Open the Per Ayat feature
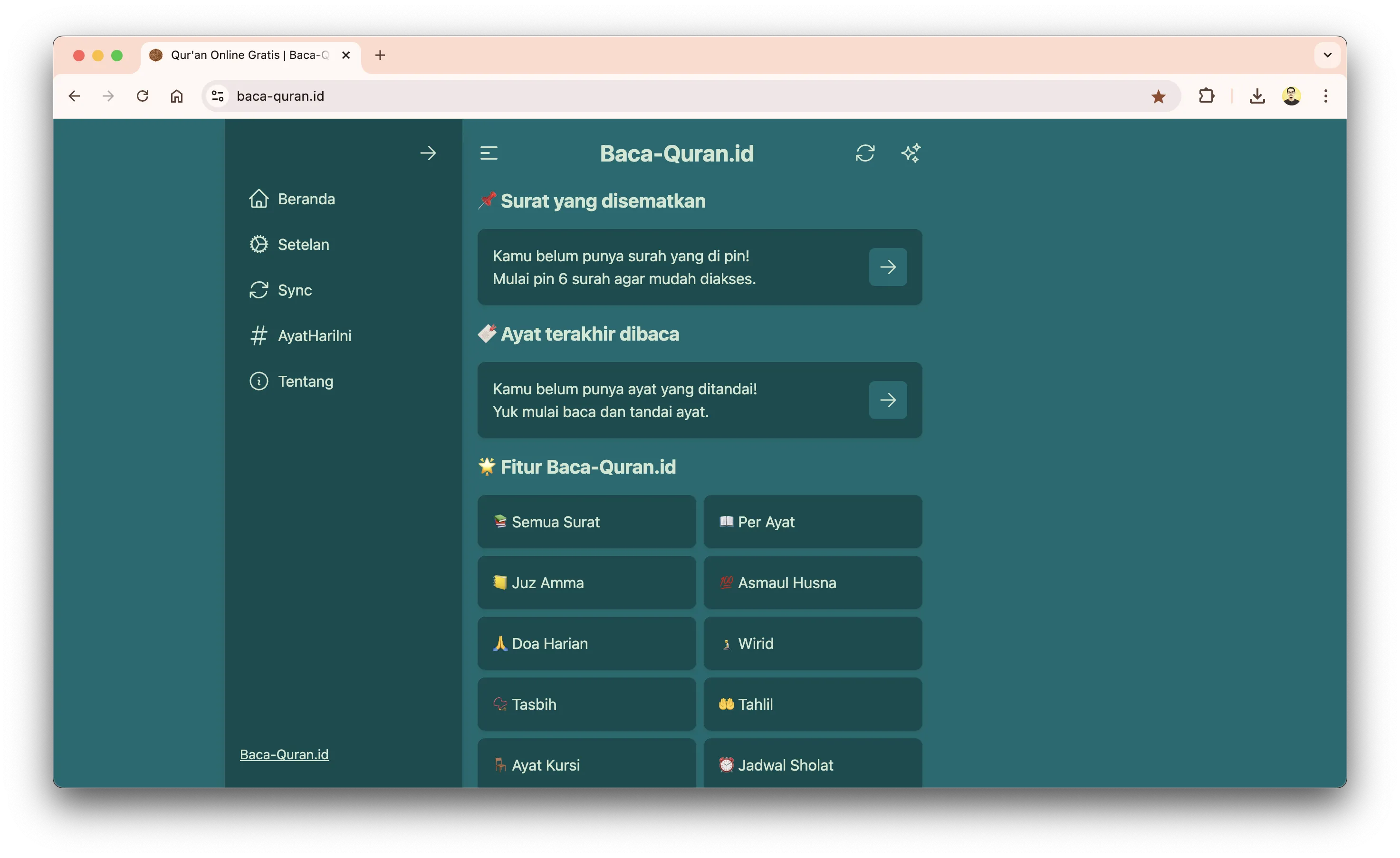 tap(813, 522)
